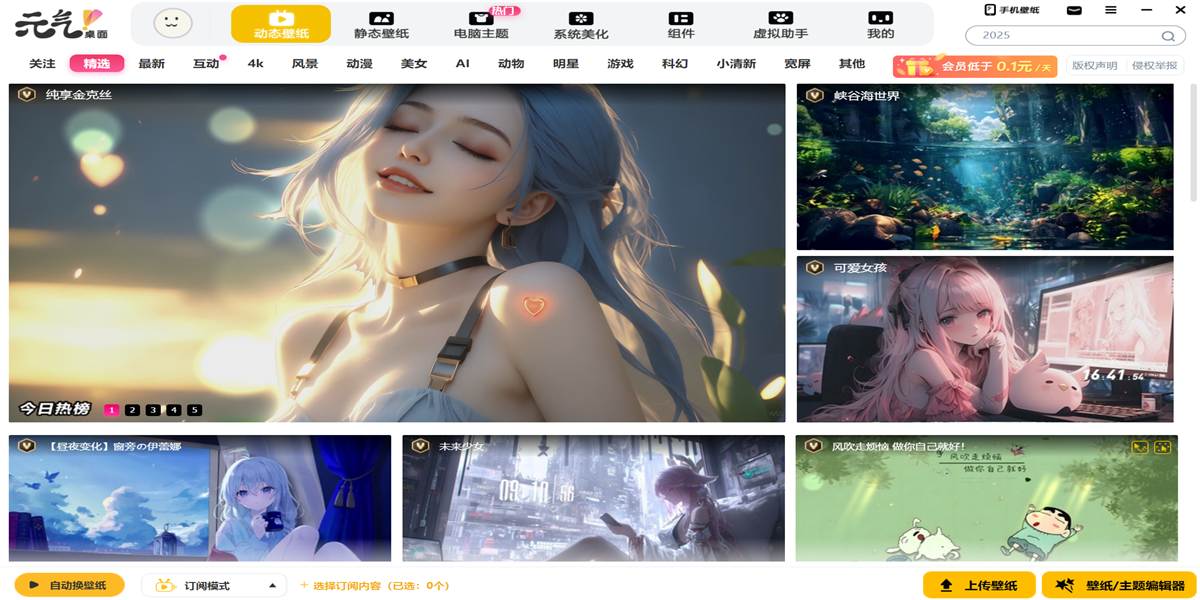Open the 版权声明 copyright link
The height and width of the screenshot is (600, 1200).
[x=1094, y=66]
